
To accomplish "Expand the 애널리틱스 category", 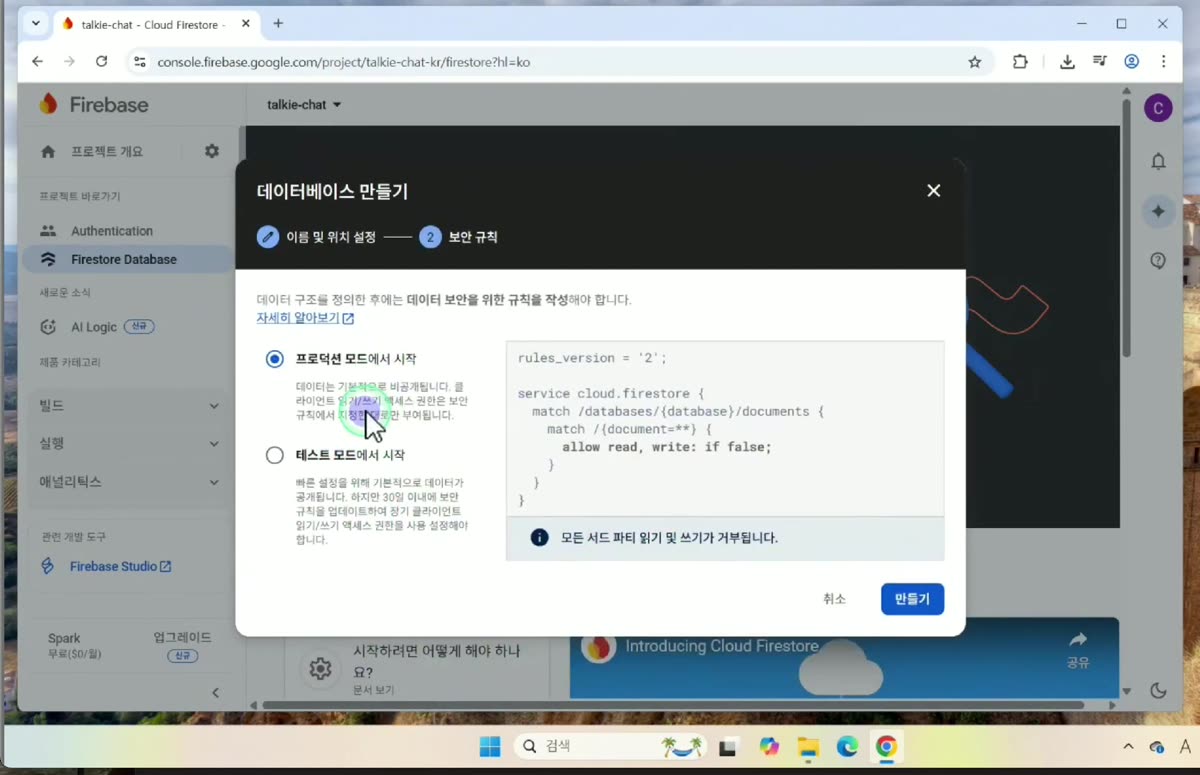I will (129, 482).
